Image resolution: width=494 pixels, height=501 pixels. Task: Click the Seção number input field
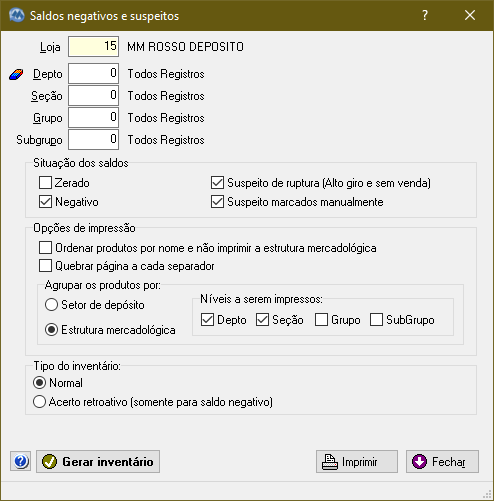coord(93,96)
